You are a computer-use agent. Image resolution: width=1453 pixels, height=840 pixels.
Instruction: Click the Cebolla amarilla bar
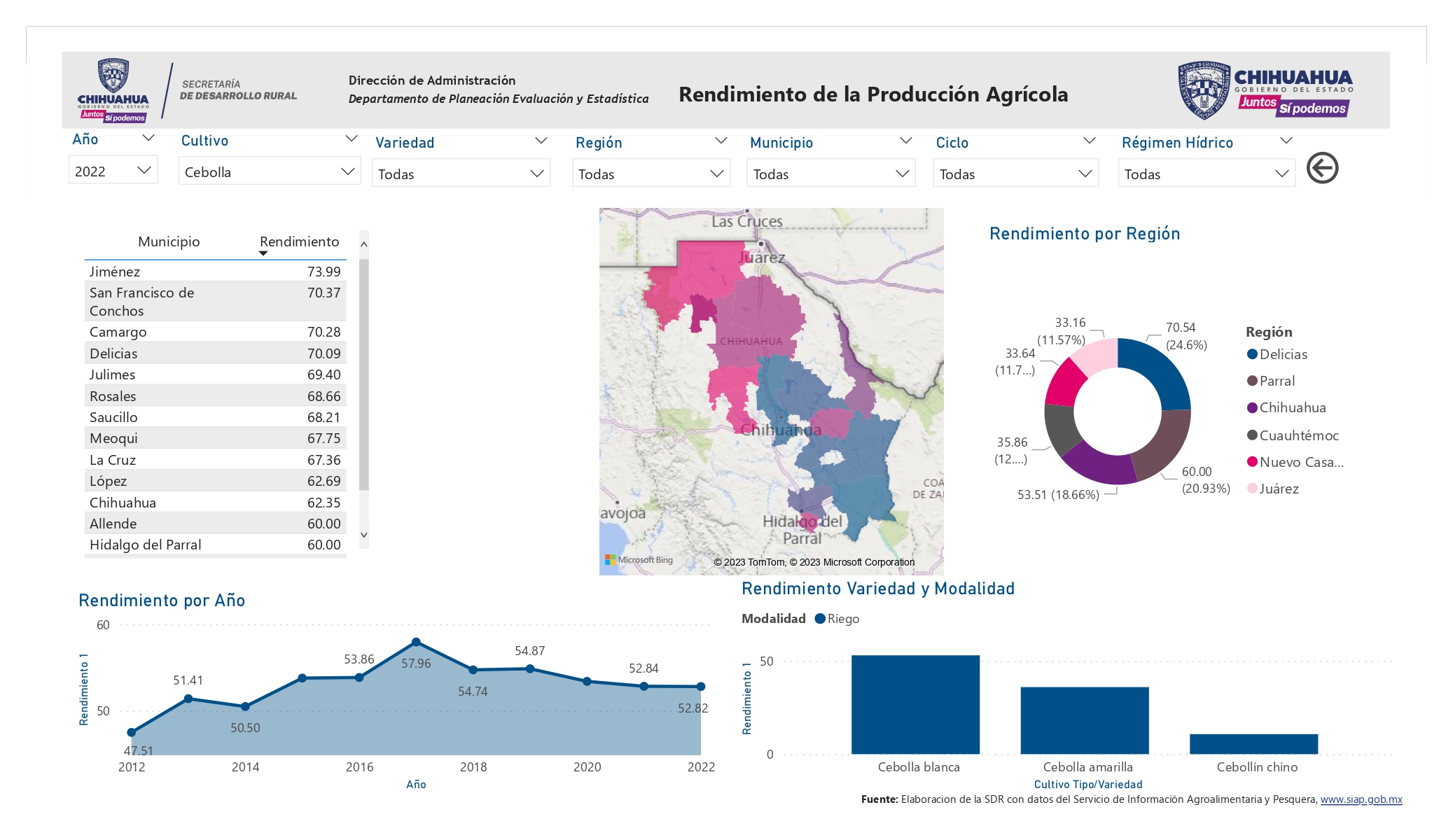point(1085,720)
